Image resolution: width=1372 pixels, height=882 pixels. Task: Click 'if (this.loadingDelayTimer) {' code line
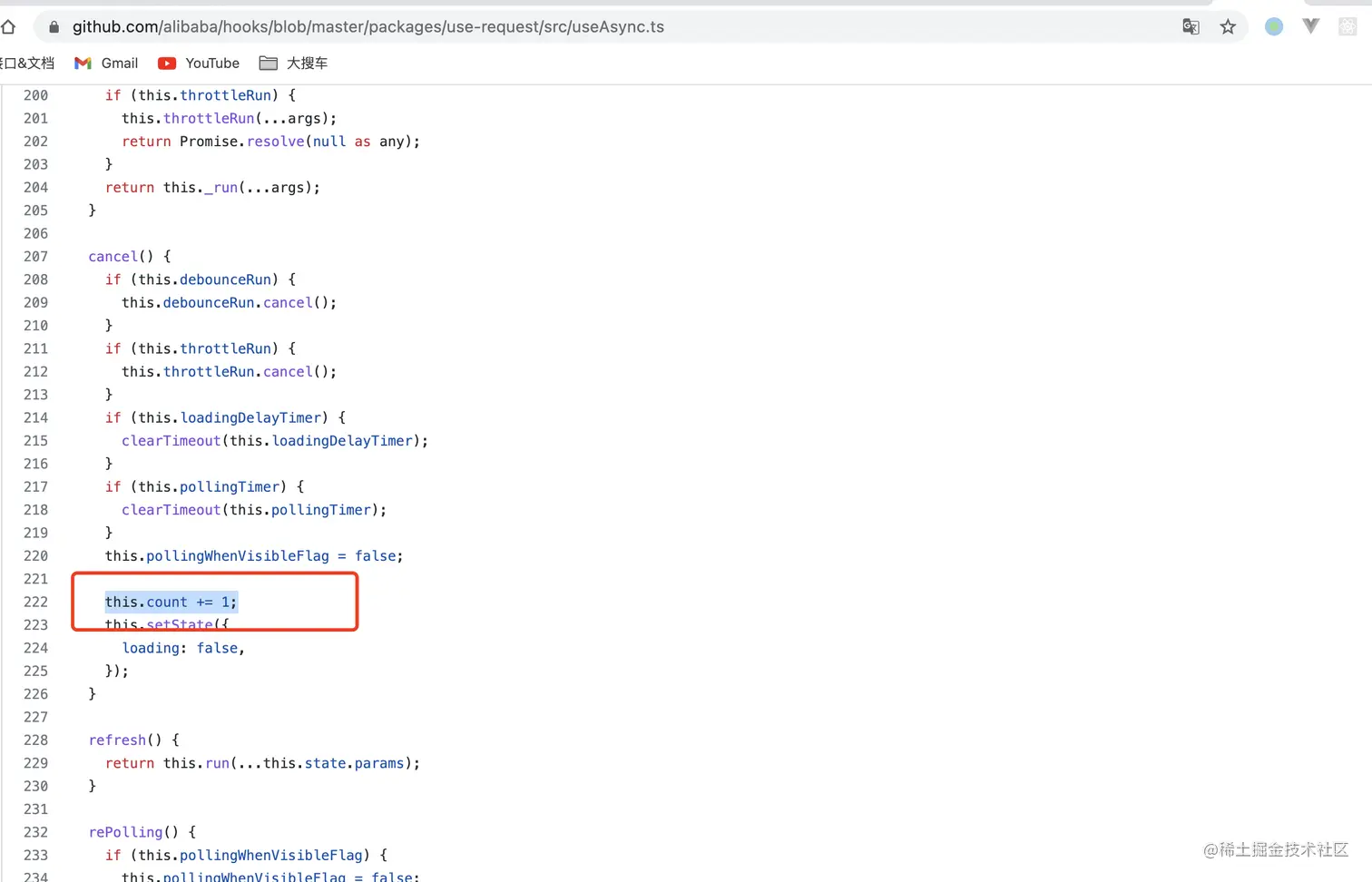tap(226, 418)
